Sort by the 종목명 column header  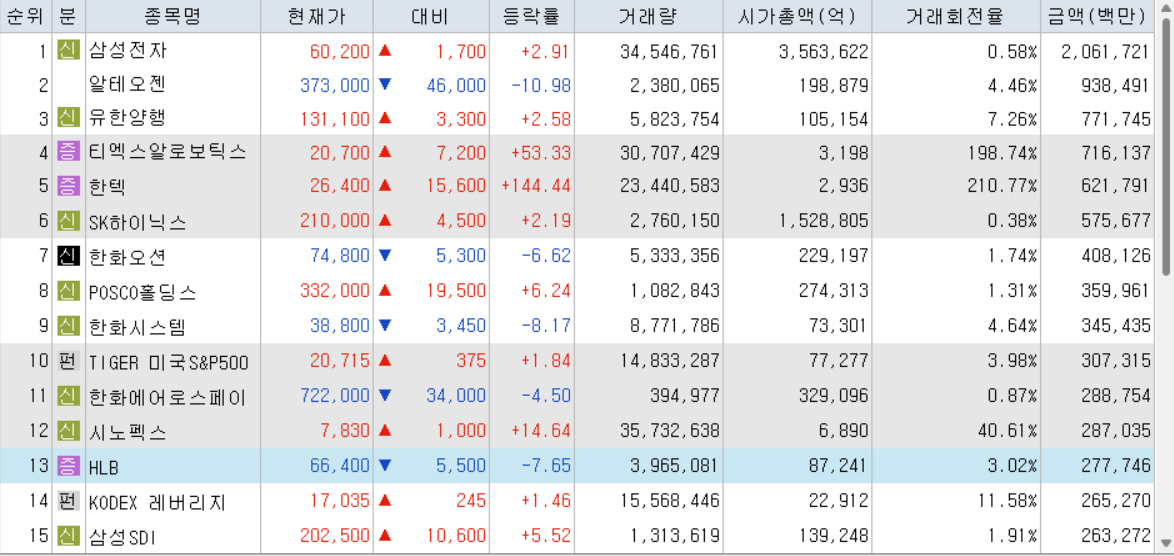tap(173, 16)
